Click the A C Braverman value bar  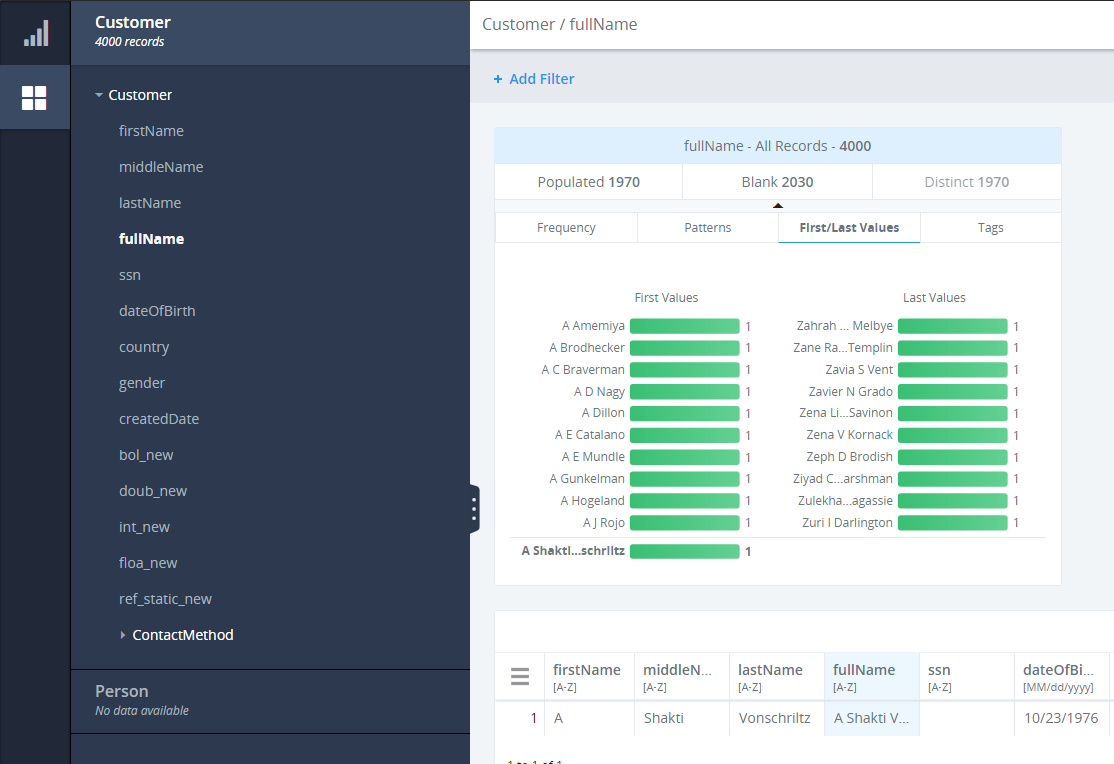pyautogui.click(x=685, y=370)
